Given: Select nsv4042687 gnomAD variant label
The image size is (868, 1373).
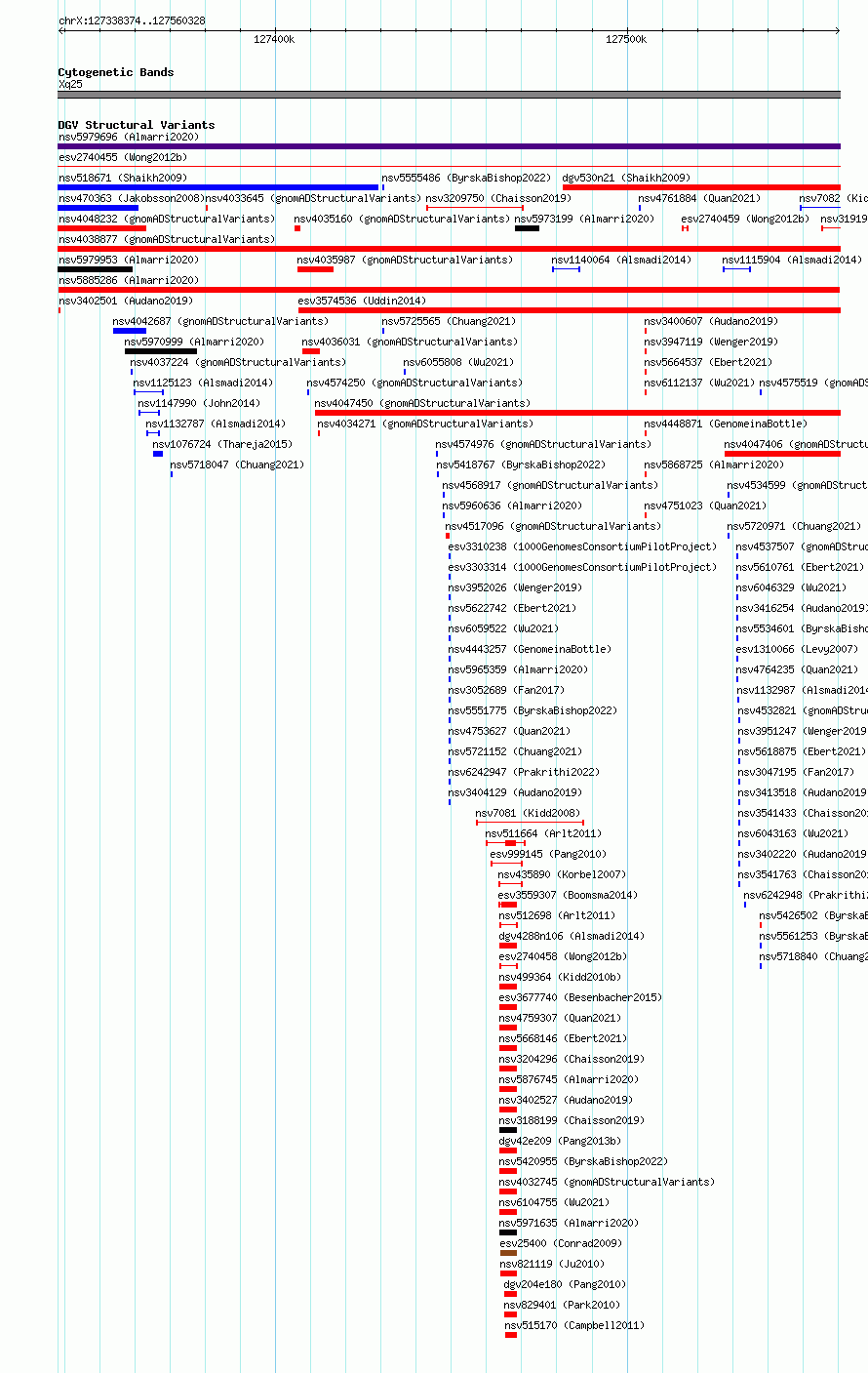Looking at the screenshot, I should [220, 321].
